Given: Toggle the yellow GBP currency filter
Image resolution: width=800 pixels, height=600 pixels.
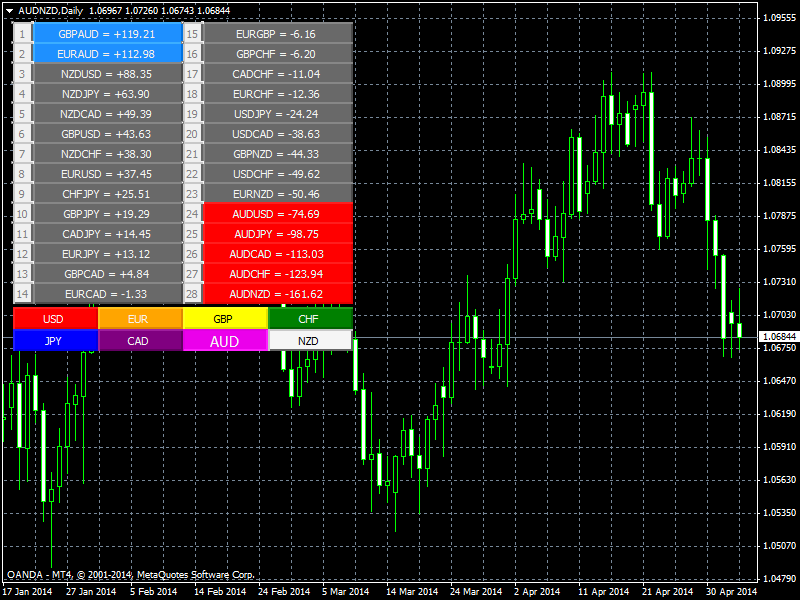Looking at the screenshot, I should [x=224, y=319].
